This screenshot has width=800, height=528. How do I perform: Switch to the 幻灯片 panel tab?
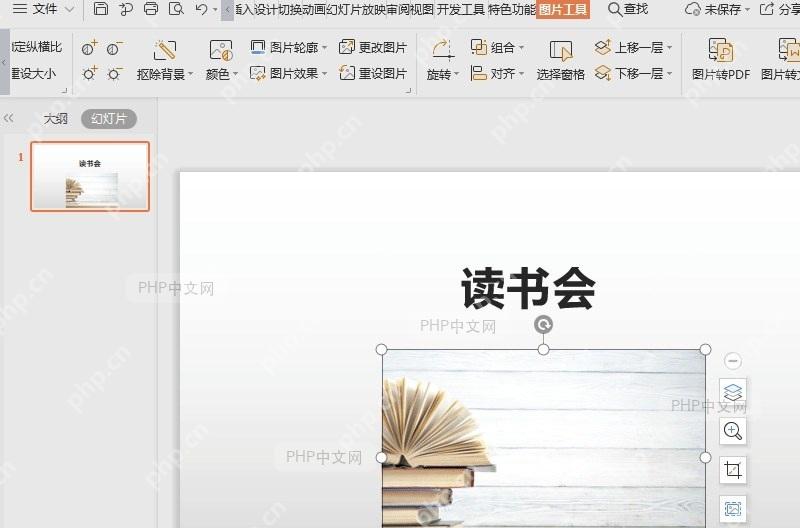(x=109, y=119)
